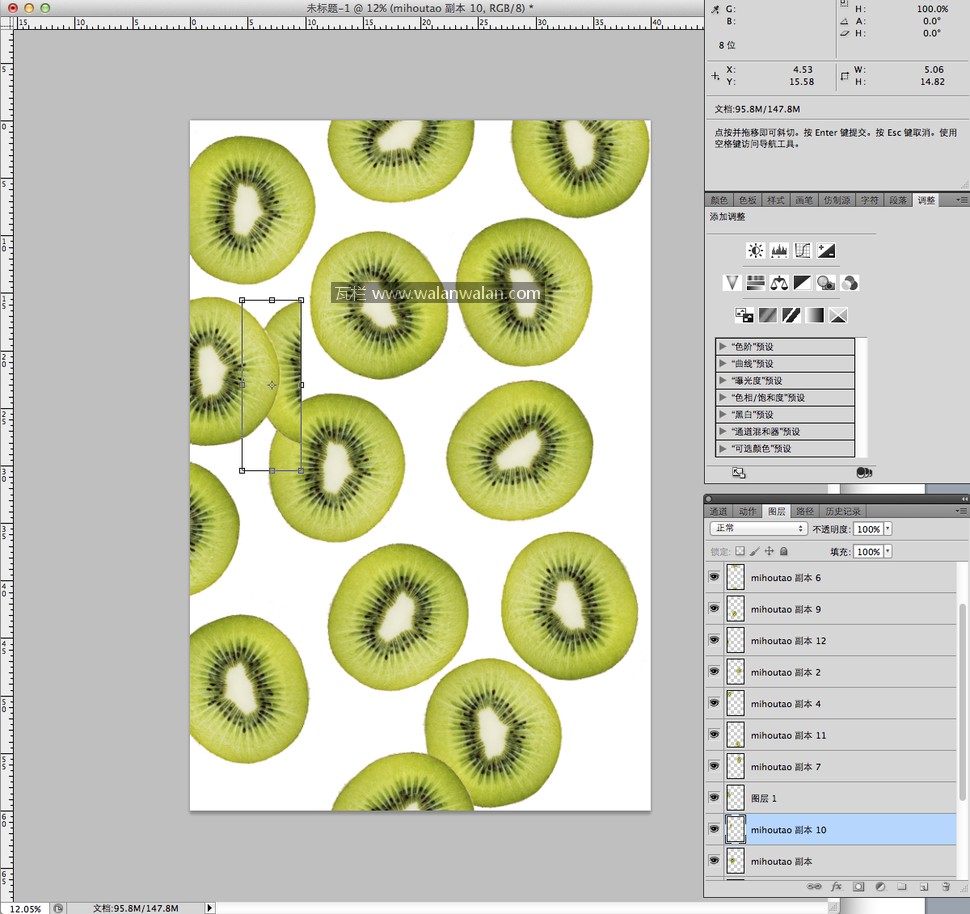970x914 pixels.
Task: Open the 历史记录 tab
Action: pyautogui.click(x=842, y=511)
